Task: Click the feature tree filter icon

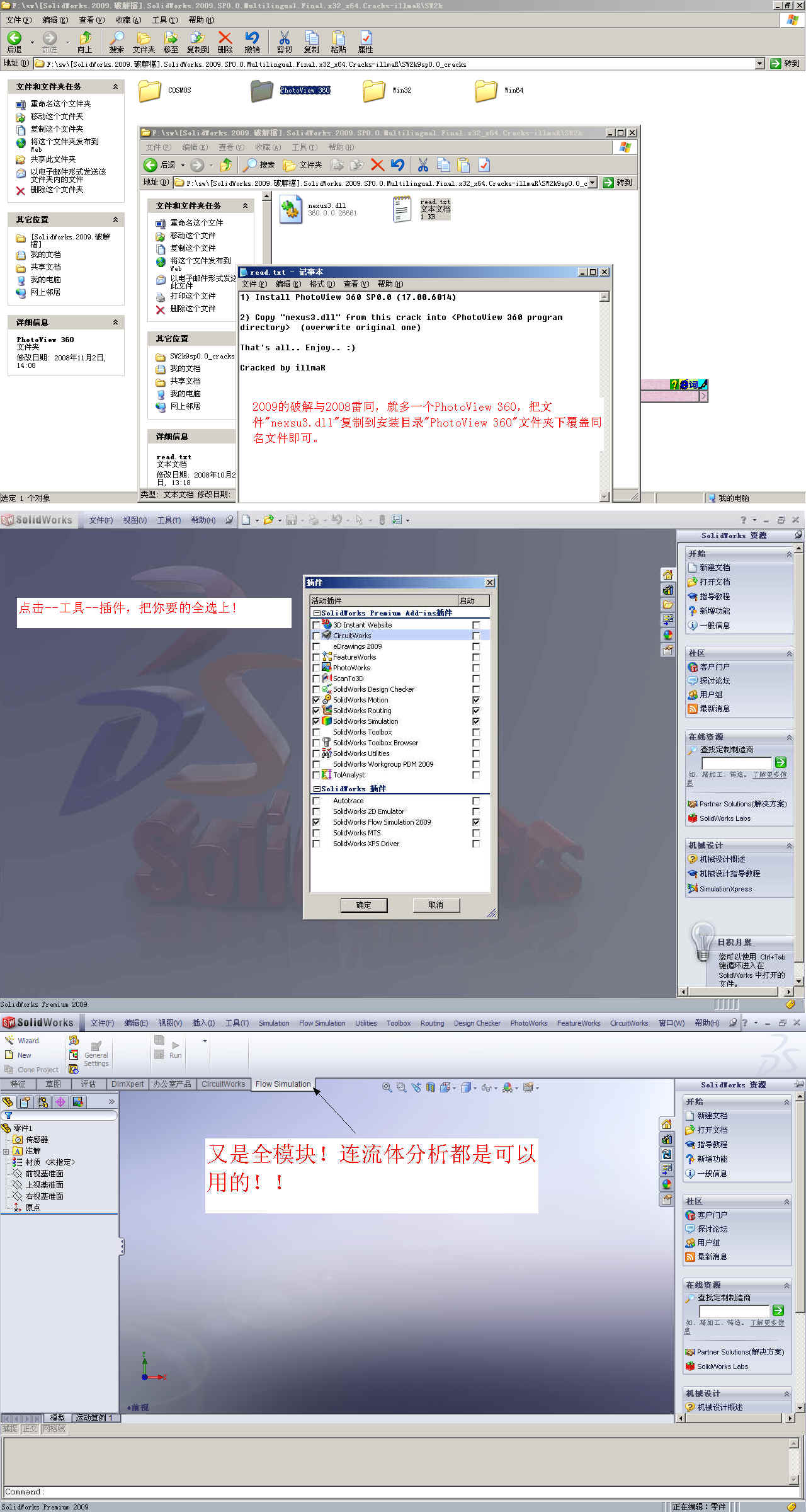Action: coord(9,1115)
